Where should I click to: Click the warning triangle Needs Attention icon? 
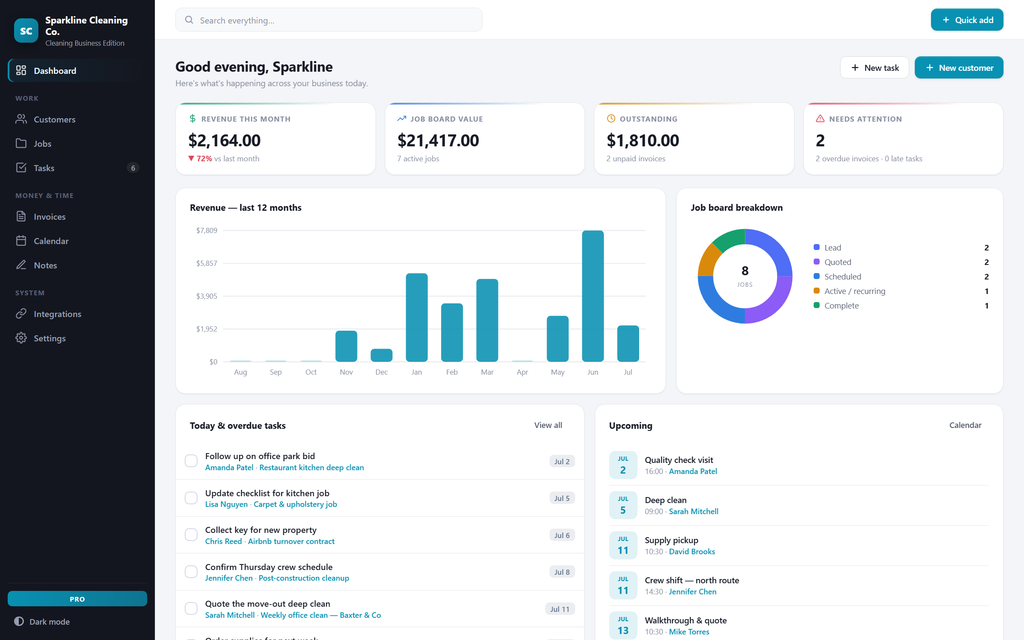pyautogui.click(x=820, y=119)
